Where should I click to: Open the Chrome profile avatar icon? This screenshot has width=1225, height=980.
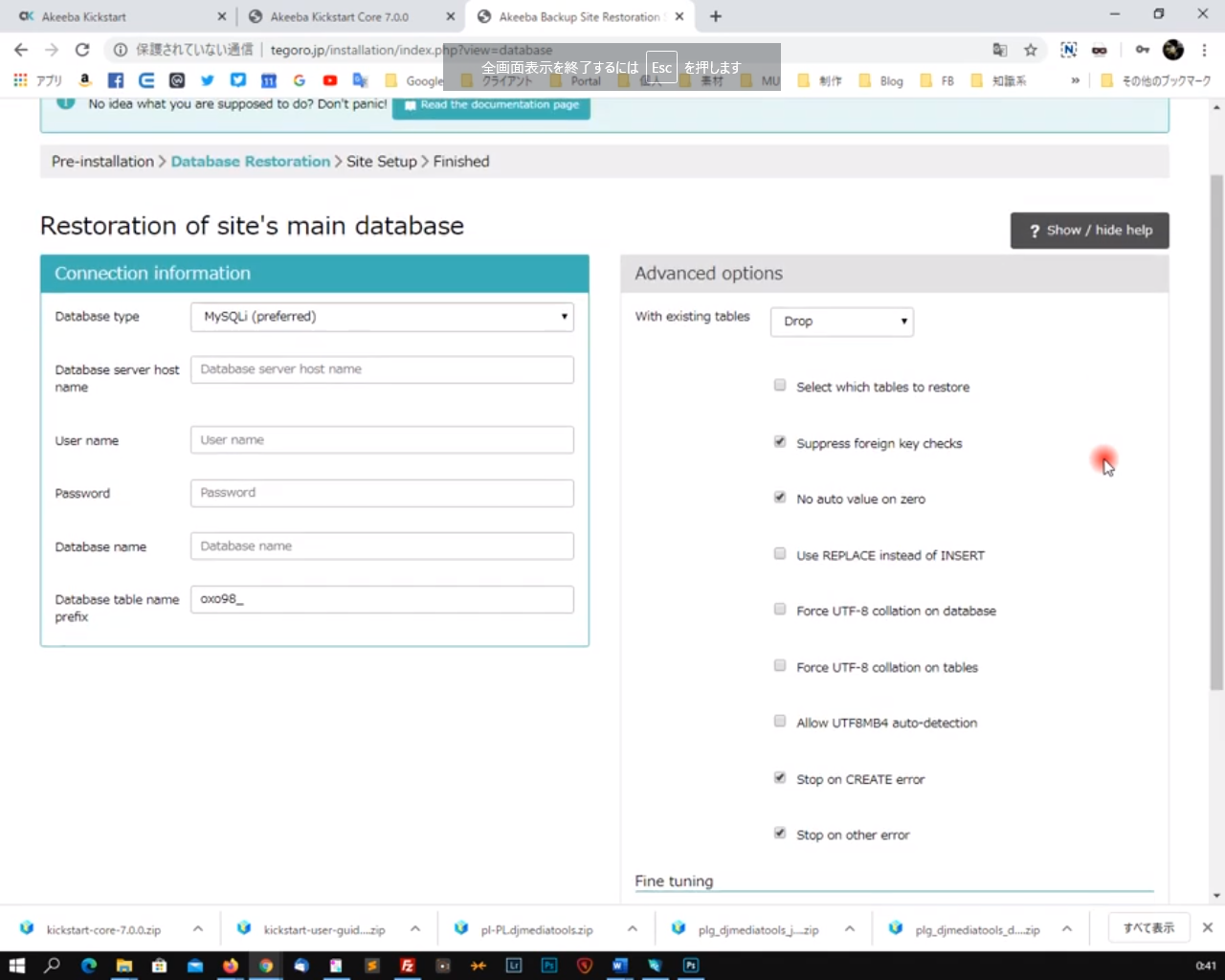[x=1173, y=50]
